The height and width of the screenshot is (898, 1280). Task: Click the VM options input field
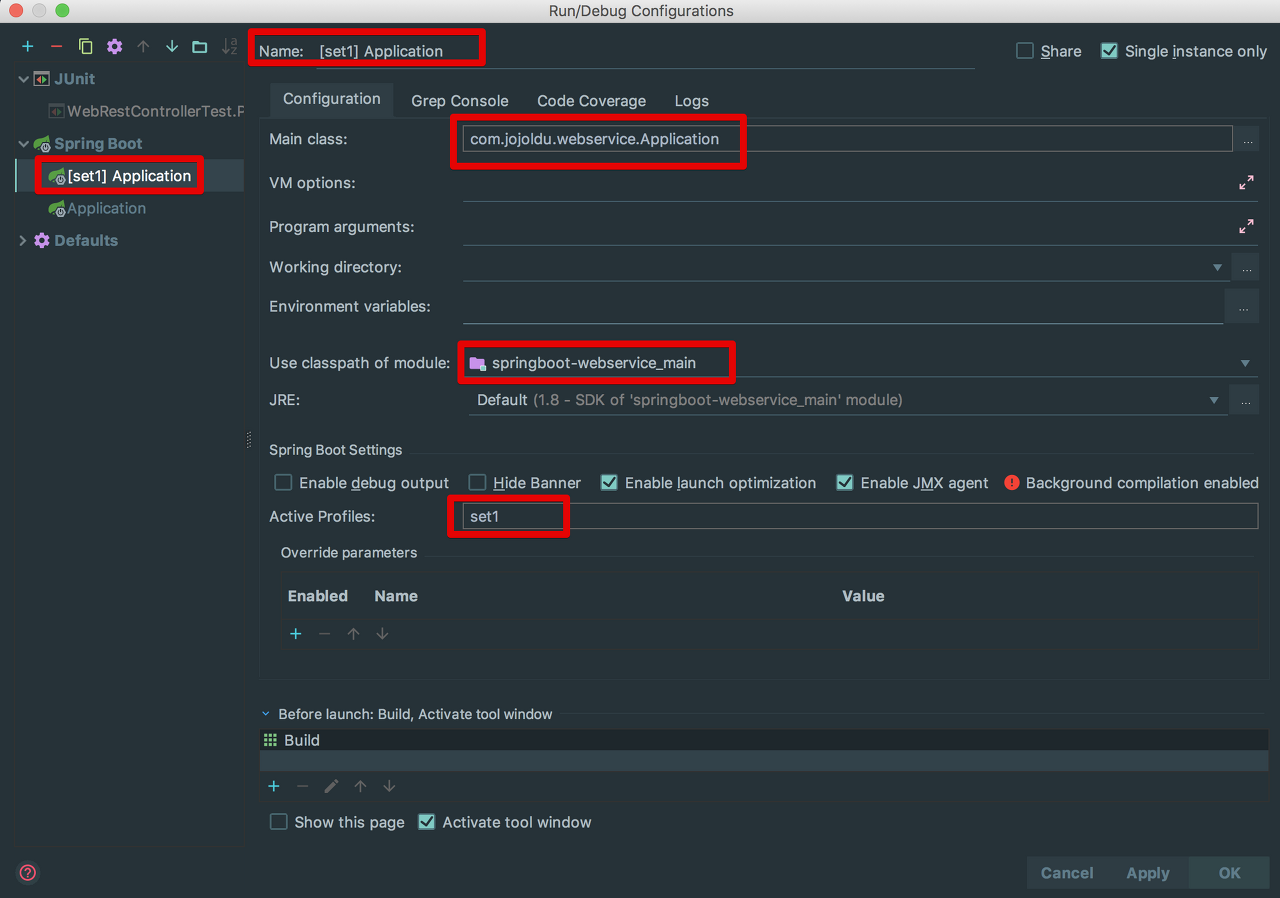[848, 183]
